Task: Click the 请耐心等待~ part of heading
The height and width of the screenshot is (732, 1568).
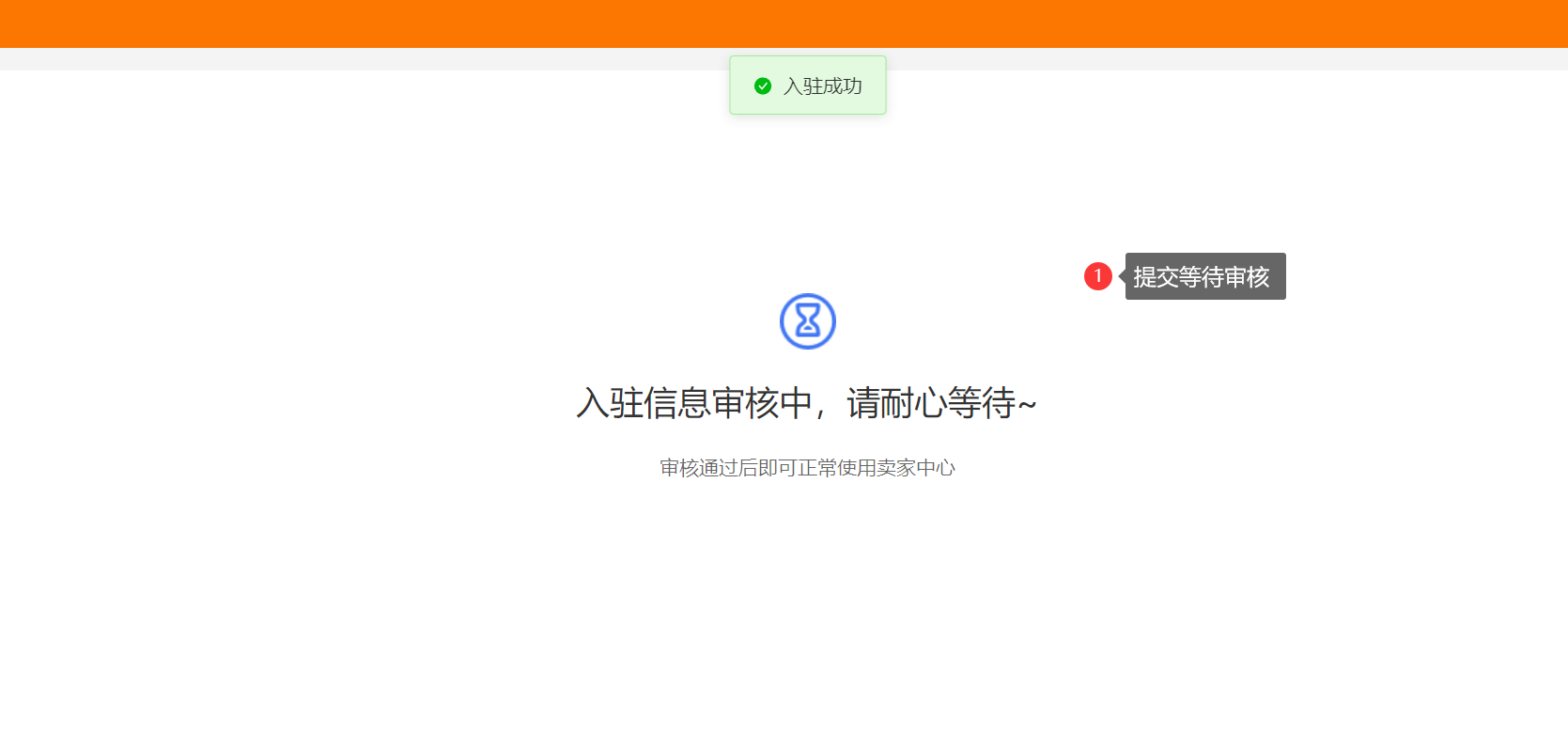Action: click(x=941, y=403)
